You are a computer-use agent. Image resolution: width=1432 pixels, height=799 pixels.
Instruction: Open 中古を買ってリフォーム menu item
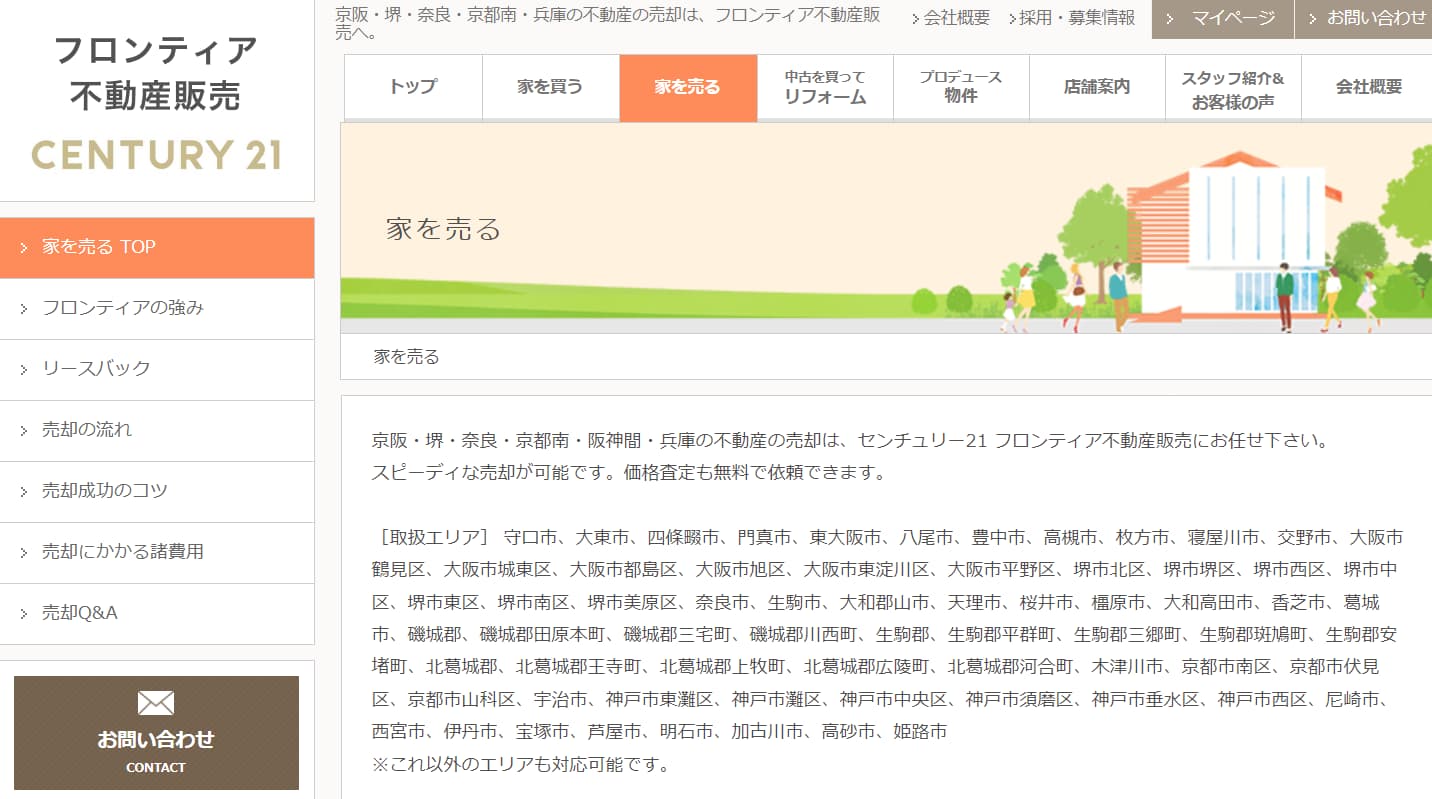click(x=825, y=87)
